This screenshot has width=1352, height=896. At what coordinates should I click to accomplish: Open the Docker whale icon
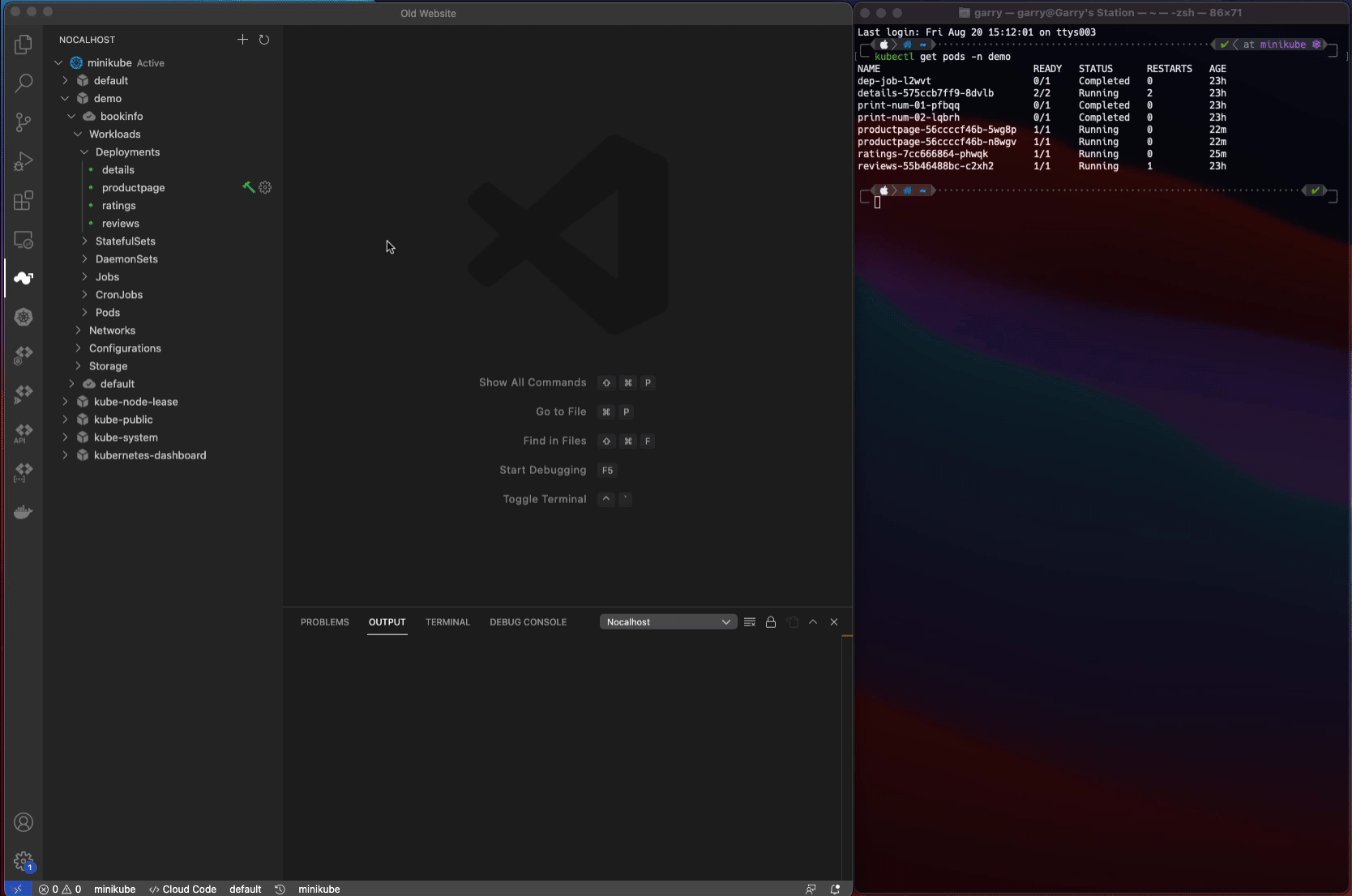click(x=24, y=512)
